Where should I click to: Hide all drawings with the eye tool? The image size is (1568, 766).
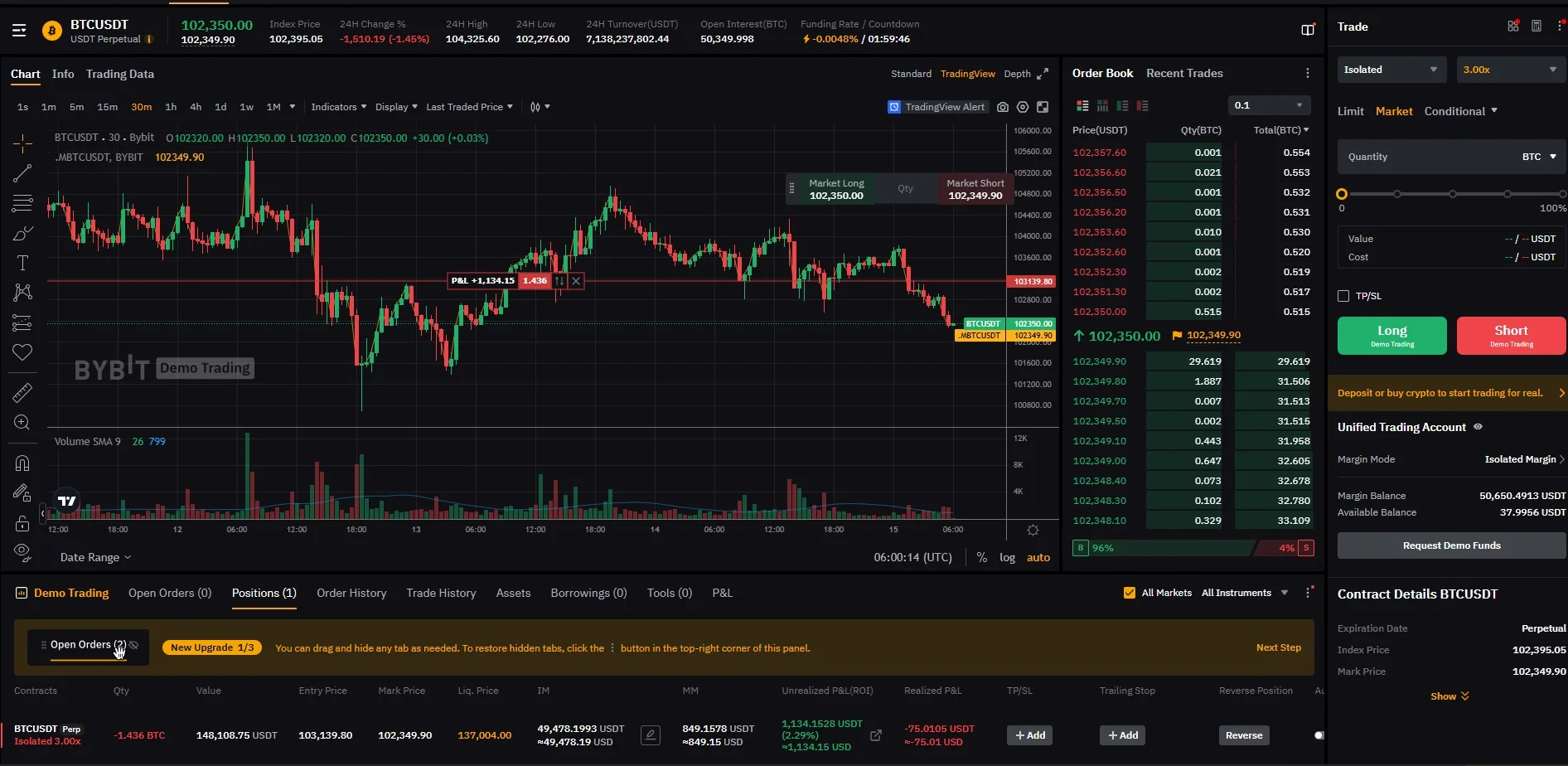[x=22, y=552]
